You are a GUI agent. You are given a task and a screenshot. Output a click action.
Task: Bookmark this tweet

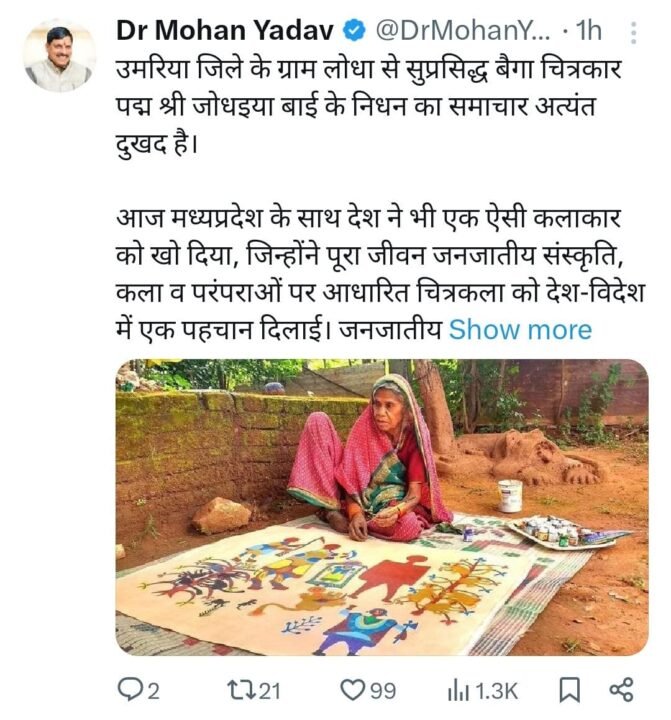[568, 690]
